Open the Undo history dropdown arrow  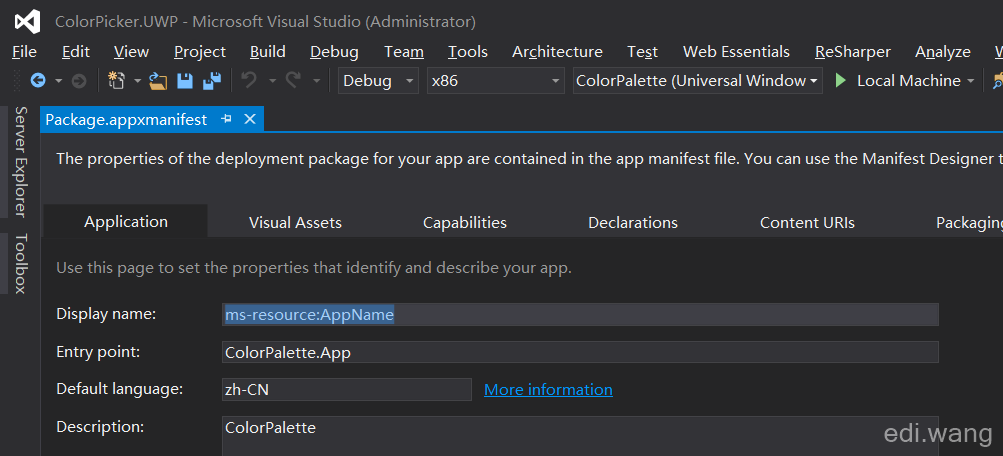272,81
